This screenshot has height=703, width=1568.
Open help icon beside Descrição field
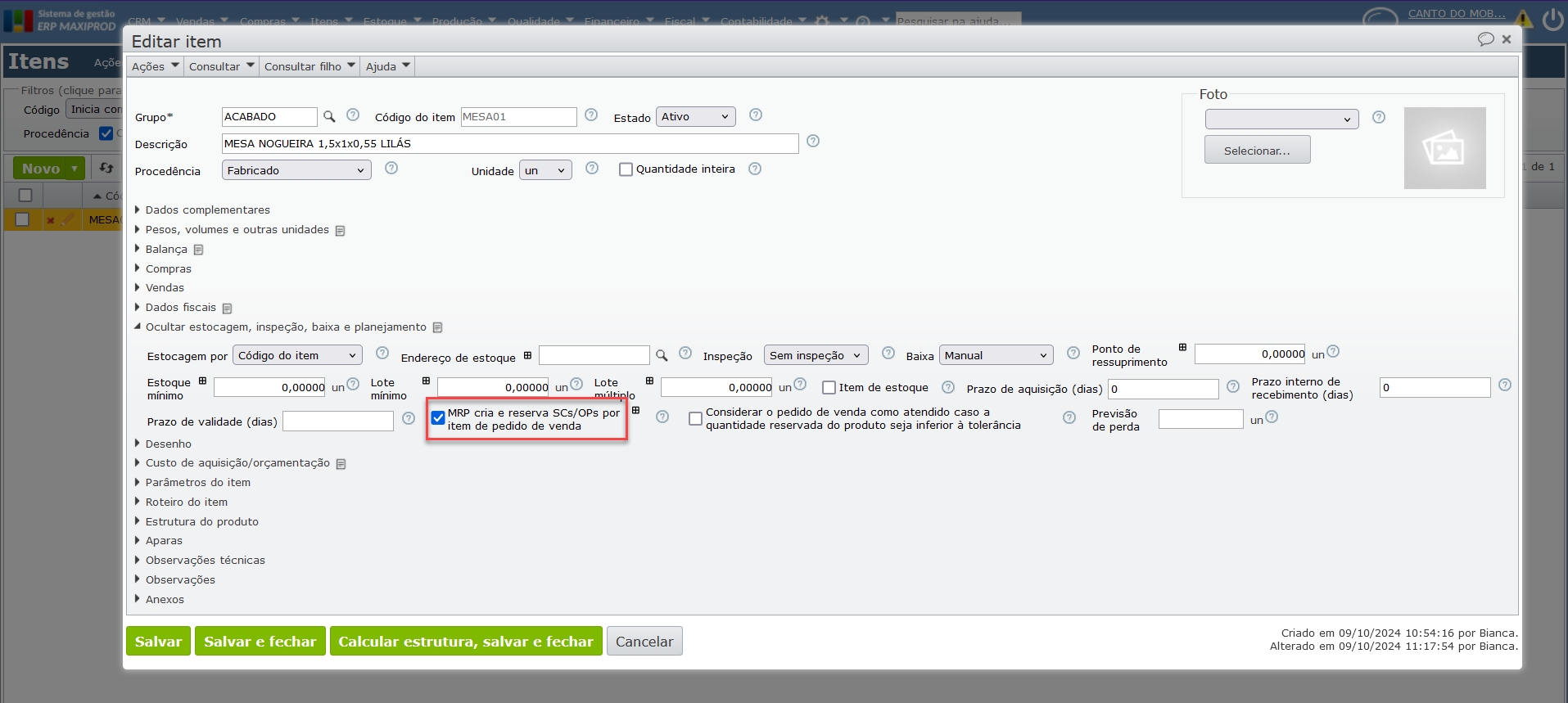[x=813, y=141]
